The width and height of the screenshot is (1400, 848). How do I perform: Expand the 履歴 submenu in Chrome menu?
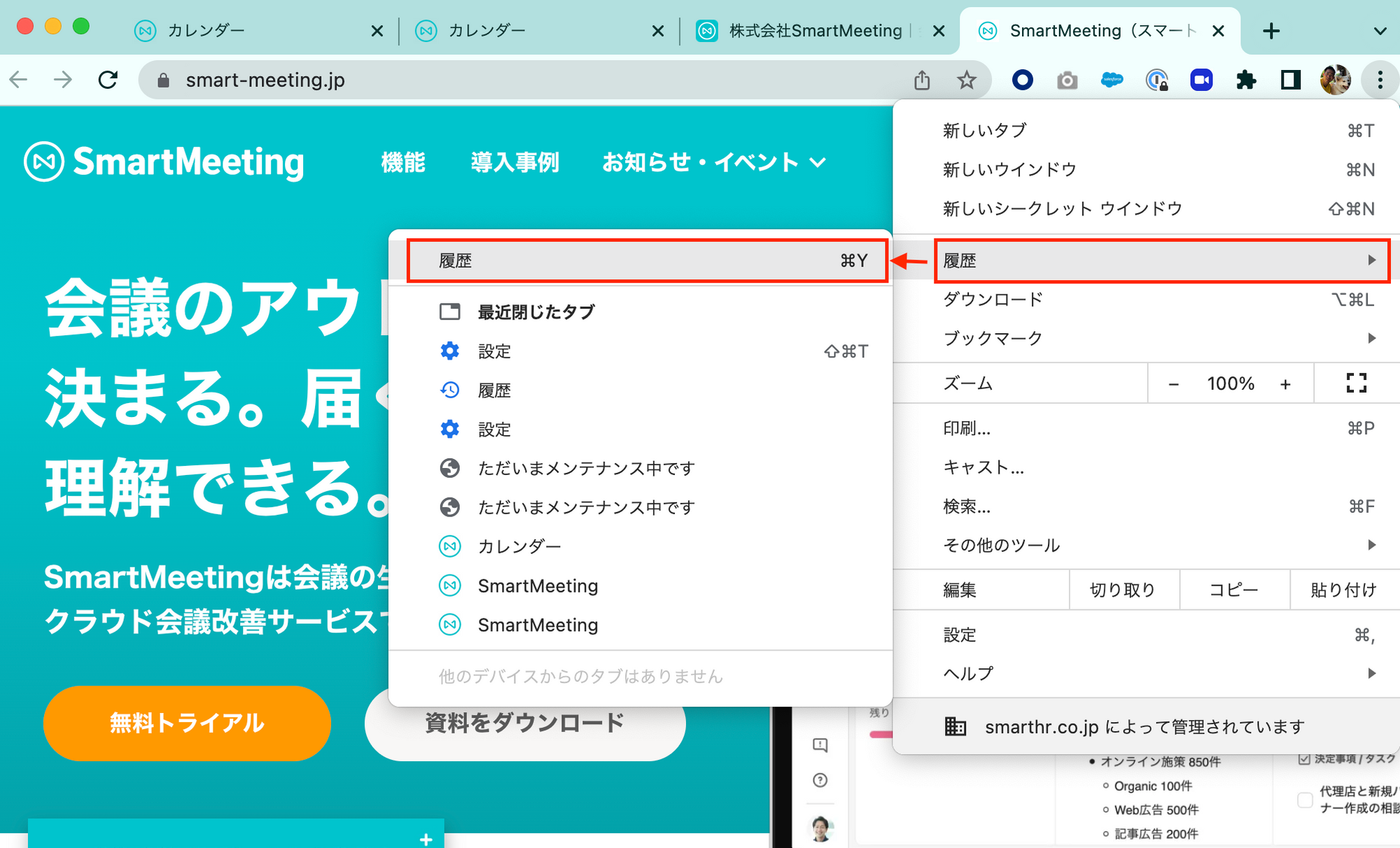tap(1162, 261)
